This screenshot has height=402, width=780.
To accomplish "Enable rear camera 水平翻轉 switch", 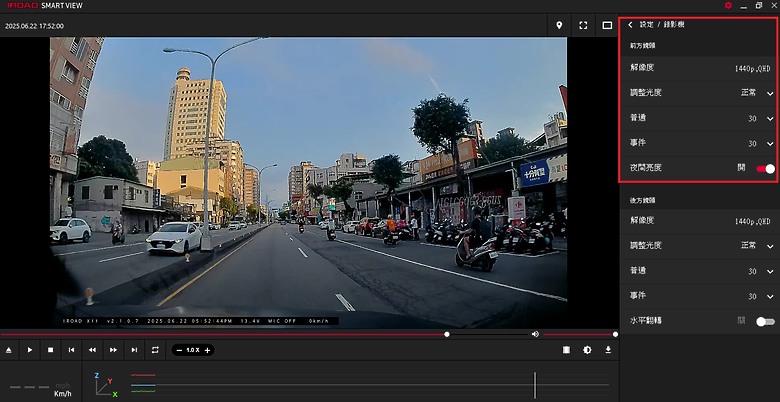I will click(766, 322).
